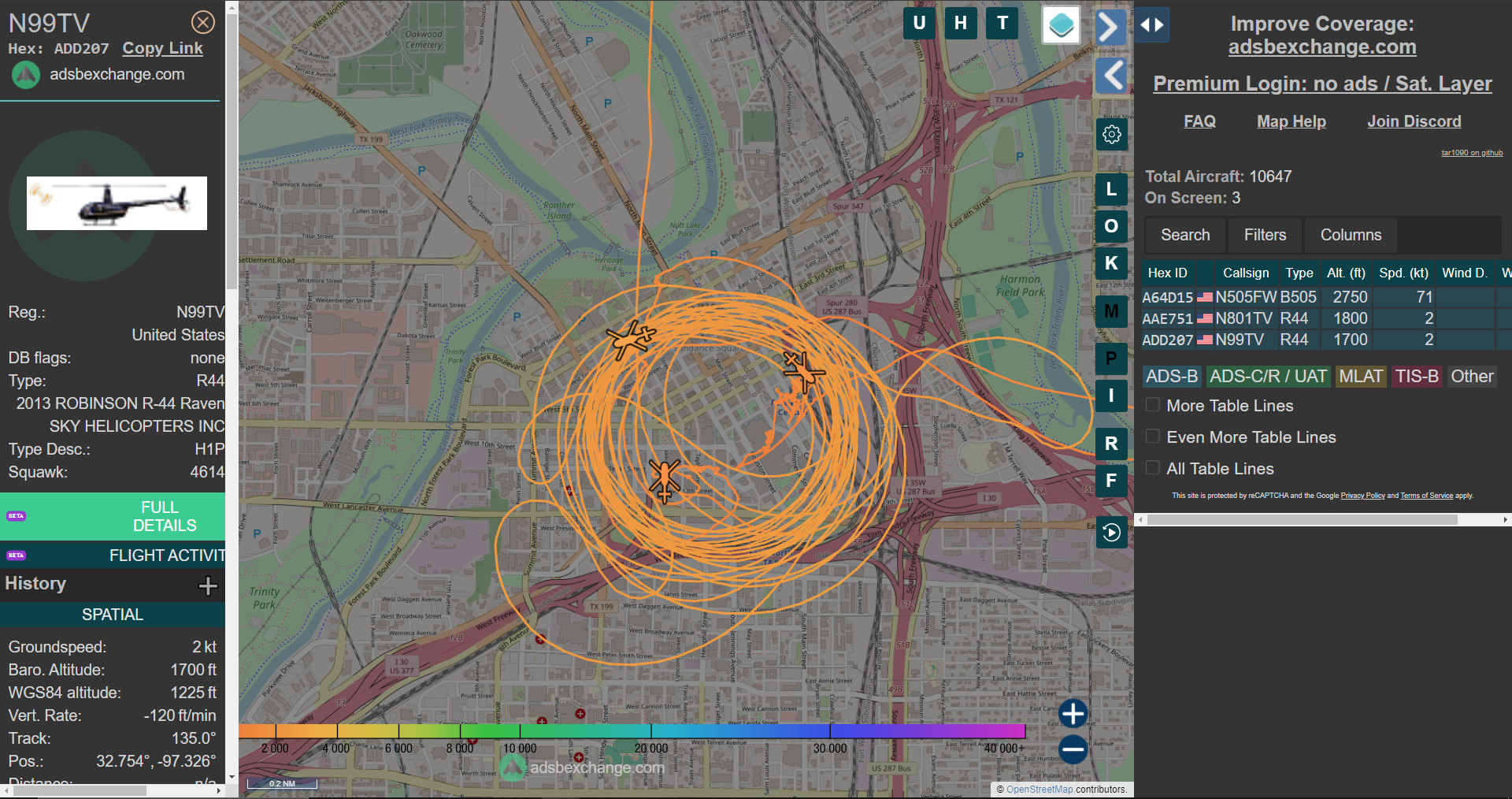Image resolution: width=1512 pixels, height=799 pixels.
Task: Toggle the I map button
Action: (x=1111, y=396)
